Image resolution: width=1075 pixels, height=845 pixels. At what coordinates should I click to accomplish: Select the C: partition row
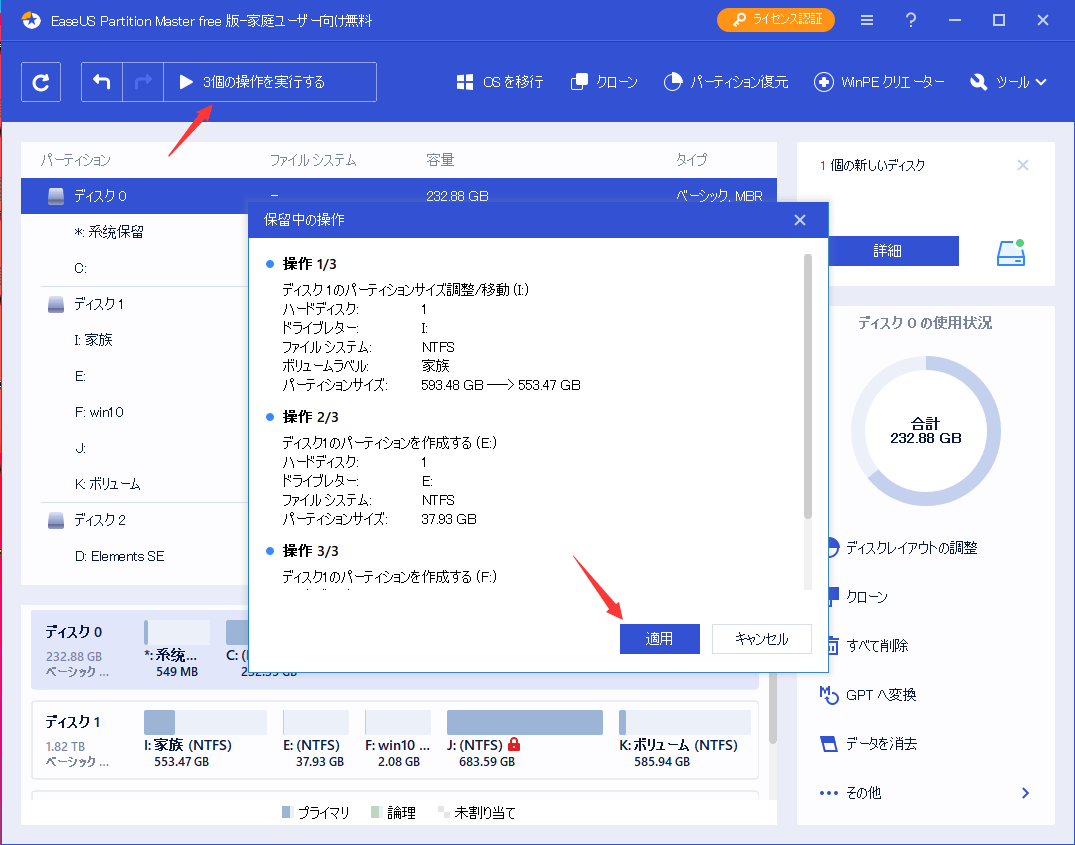[134, 268]
